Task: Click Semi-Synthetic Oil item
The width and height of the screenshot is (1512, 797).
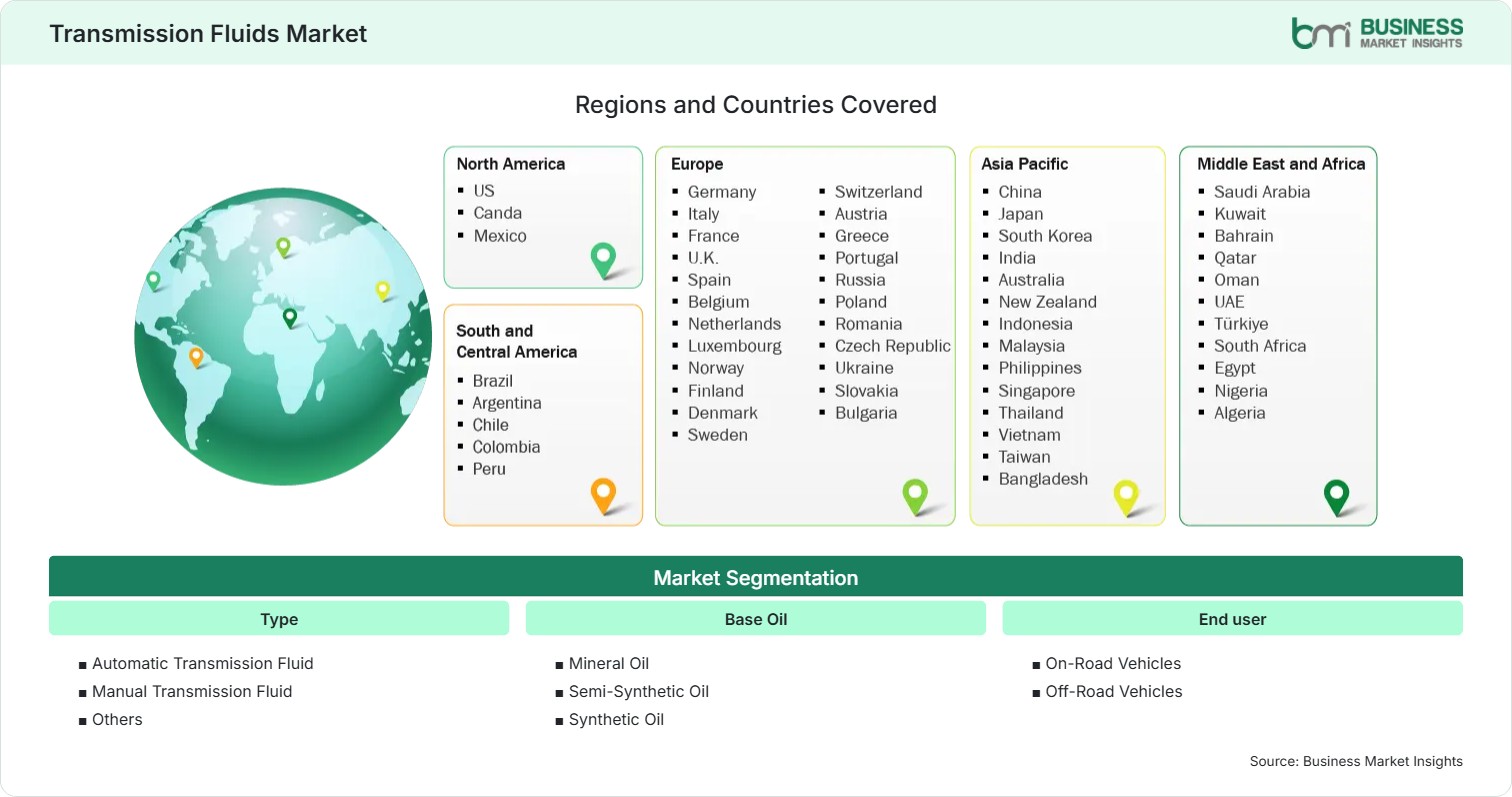Action: [639, 691]
